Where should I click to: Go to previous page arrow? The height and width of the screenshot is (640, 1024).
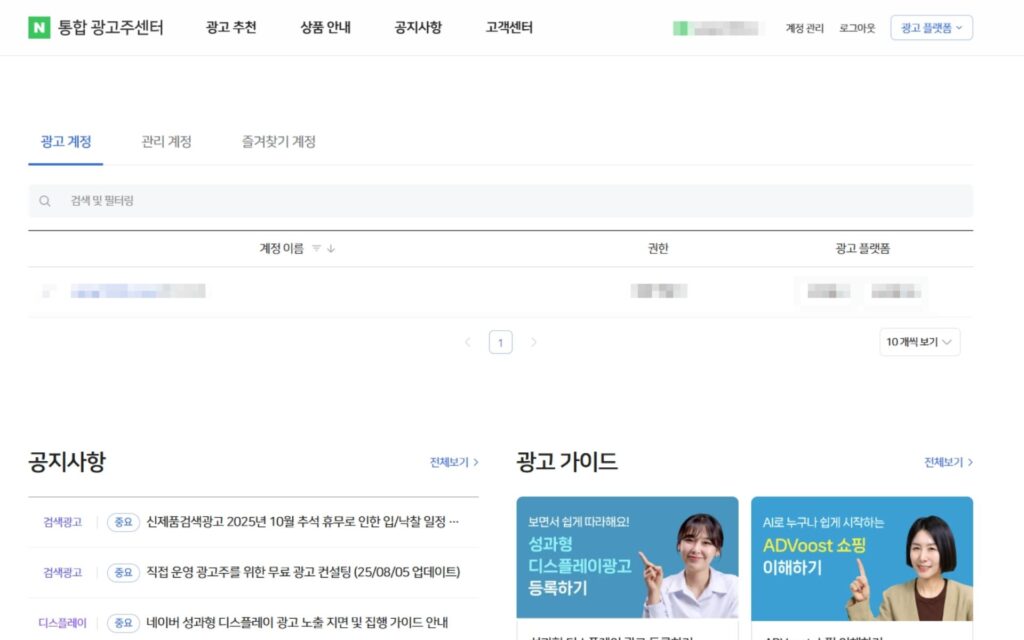click(468, 342)
